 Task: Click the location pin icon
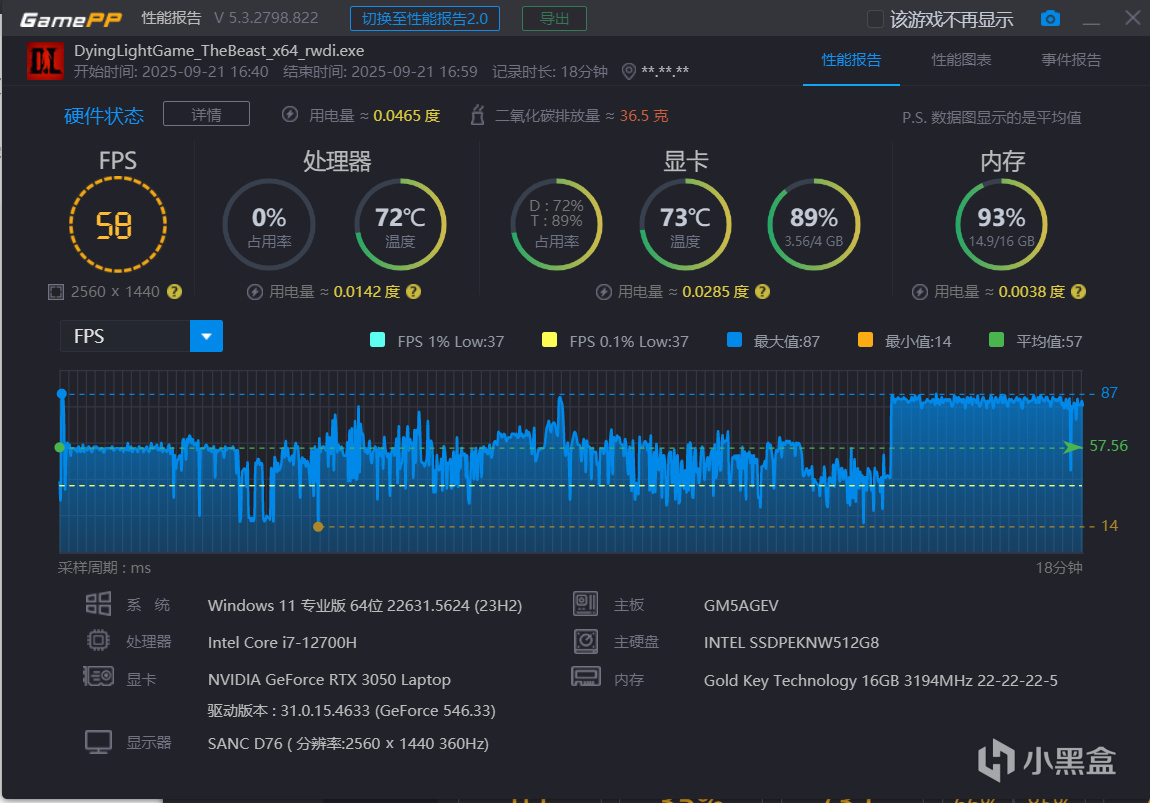629,71
